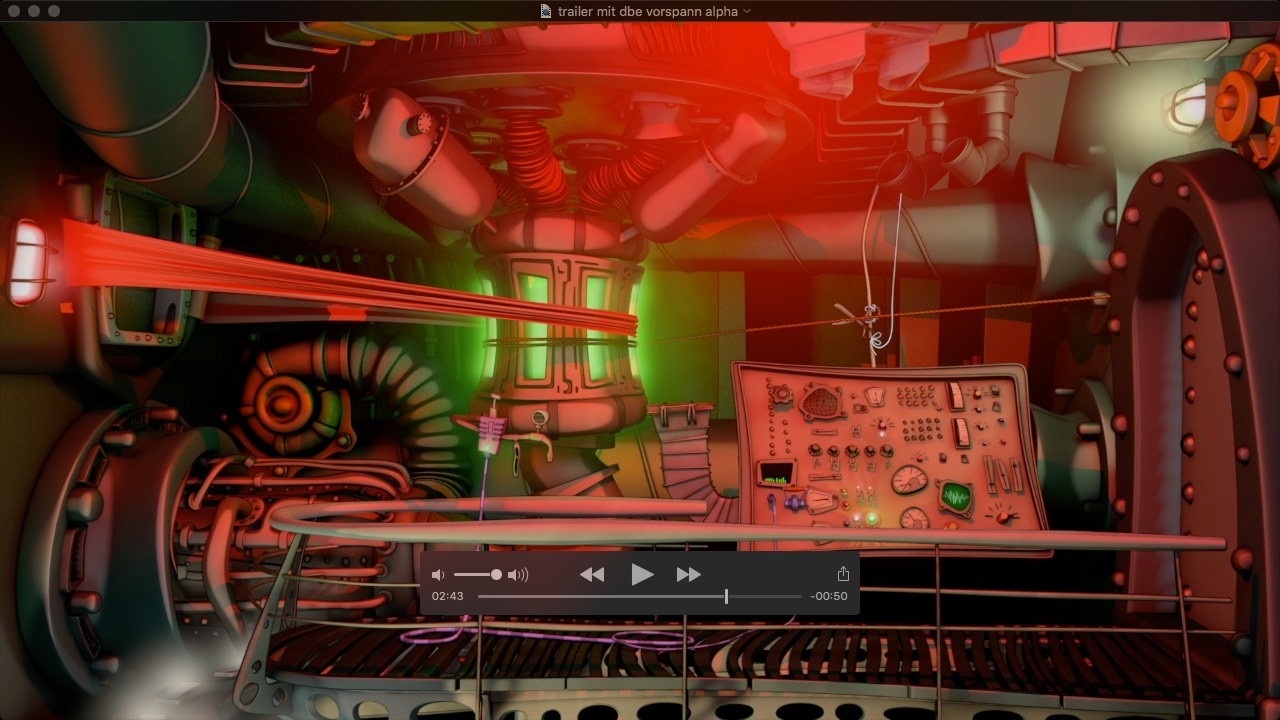Open the Share menu icon
Viewport: 1280px width, 720px height.
point(843,574)
